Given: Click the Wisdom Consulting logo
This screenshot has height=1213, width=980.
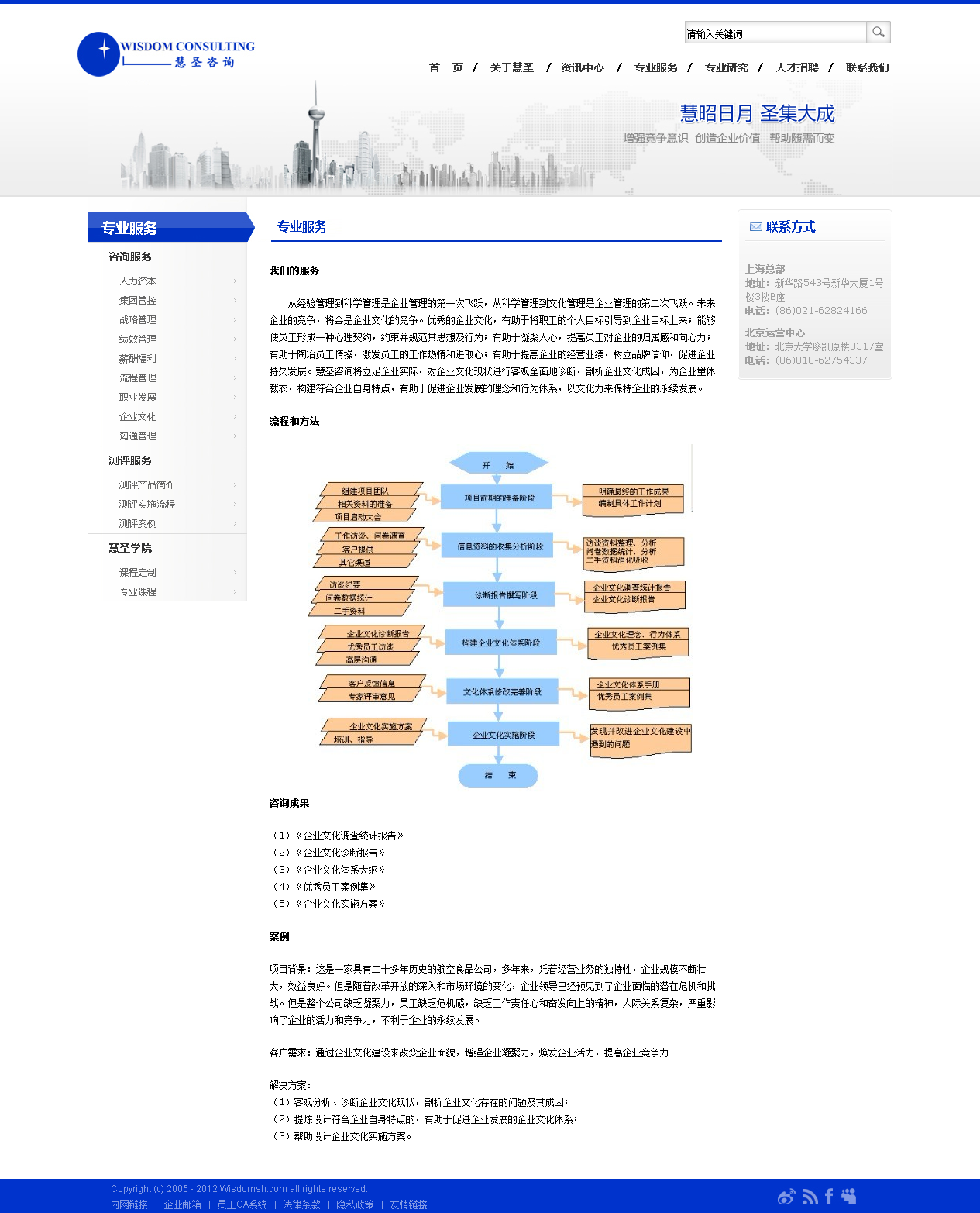Looking at the screenshot, I should (x=167, y=54).
